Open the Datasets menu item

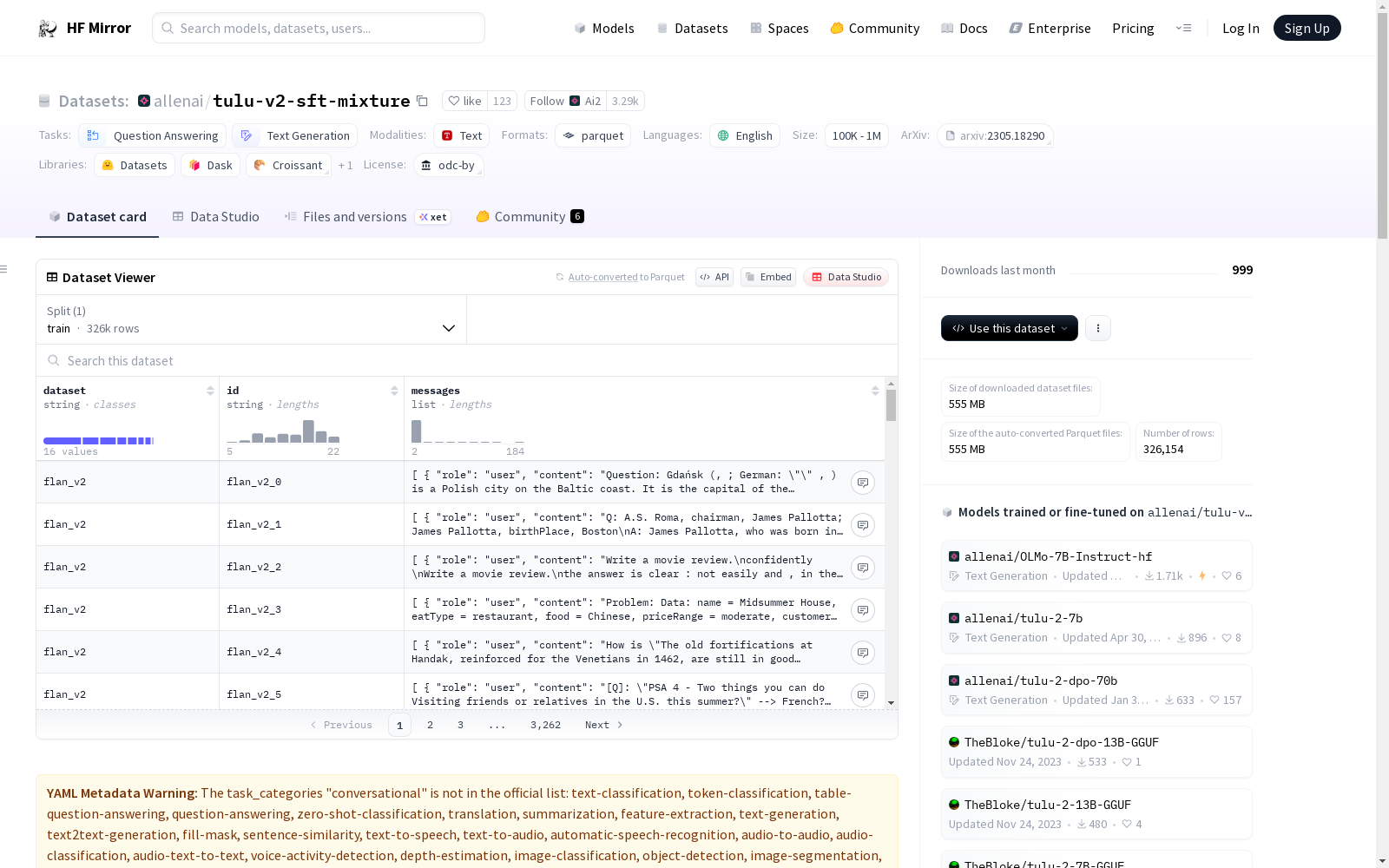click(x=692, y=28)
